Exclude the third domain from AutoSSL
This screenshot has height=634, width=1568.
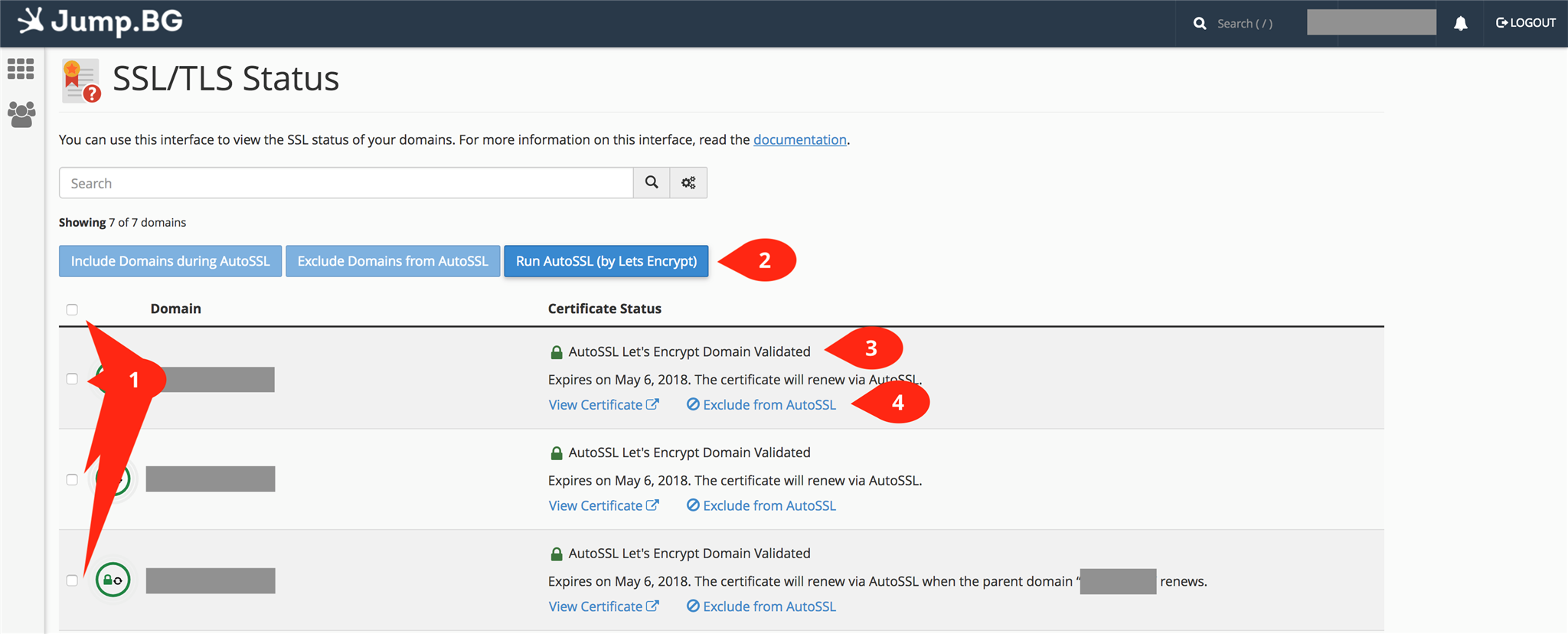pos(761,606)
